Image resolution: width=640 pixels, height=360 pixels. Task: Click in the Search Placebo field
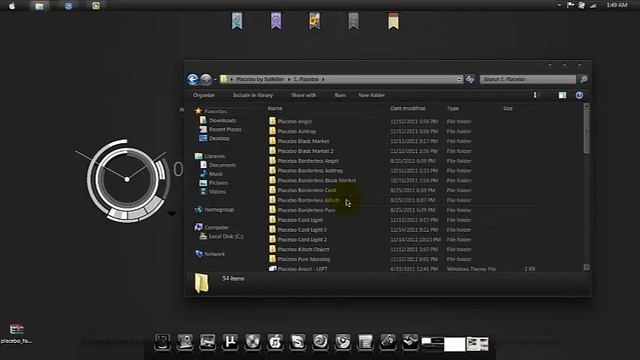[528, 79]
